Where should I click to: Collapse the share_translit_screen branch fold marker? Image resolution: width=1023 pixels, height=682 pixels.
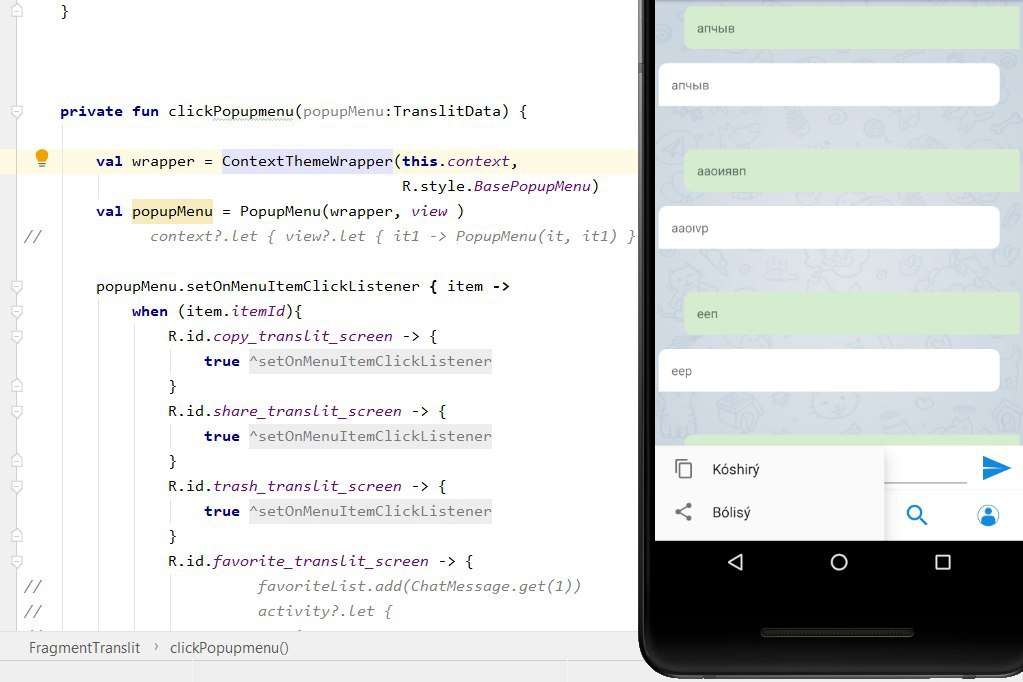pos(17,412)
